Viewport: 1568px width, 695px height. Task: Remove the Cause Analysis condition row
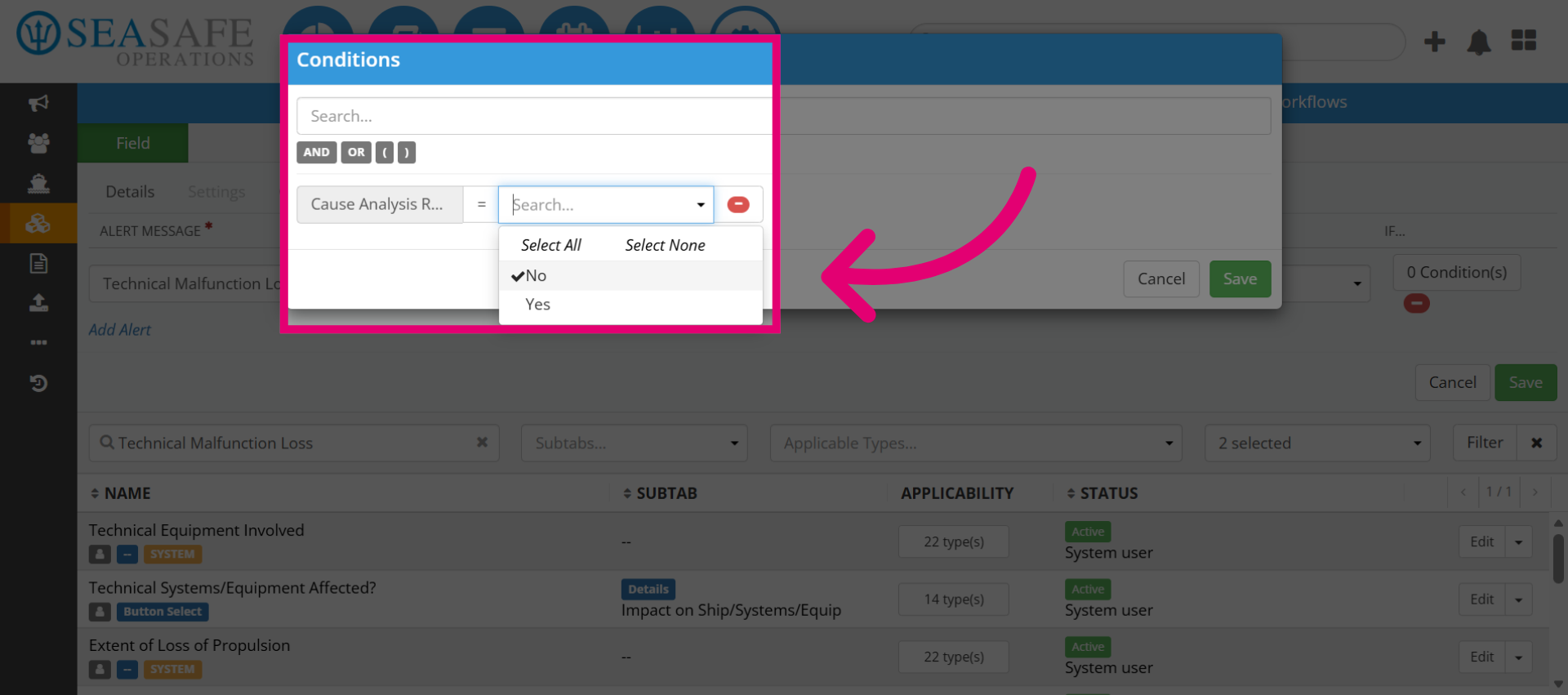[x=738, y=204]
